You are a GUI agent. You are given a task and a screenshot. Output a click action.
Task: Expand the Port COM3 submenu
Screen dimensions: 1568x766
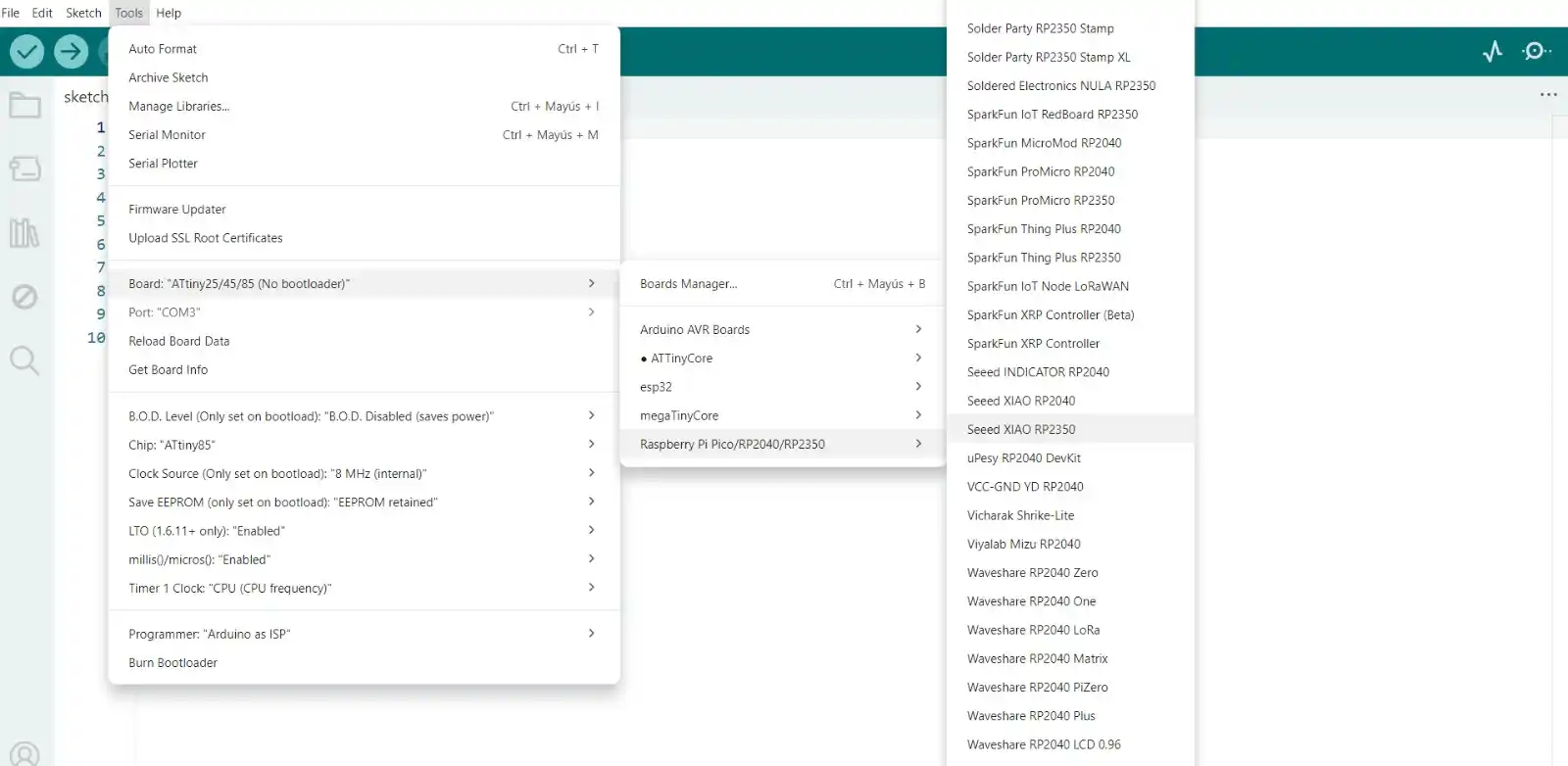click(364, 312)
